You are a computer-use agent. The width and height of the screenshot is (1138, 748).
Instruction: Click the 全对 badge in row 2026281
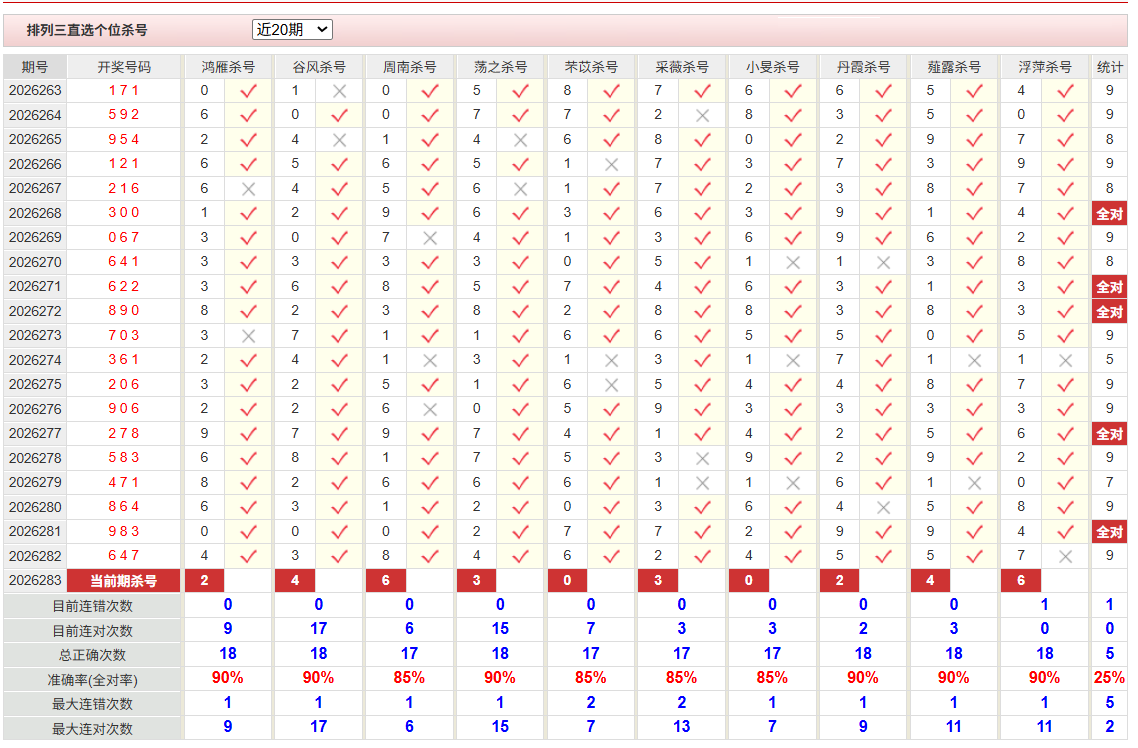(x=1109, y=532)
